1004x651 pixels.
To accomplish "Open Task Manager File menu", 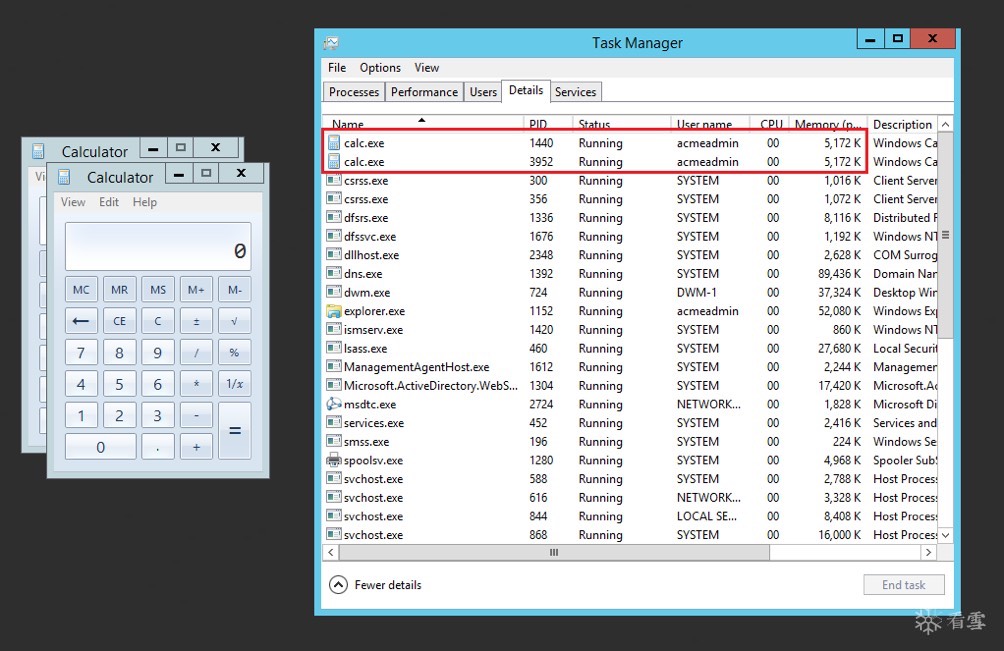I will click(337, 67).
